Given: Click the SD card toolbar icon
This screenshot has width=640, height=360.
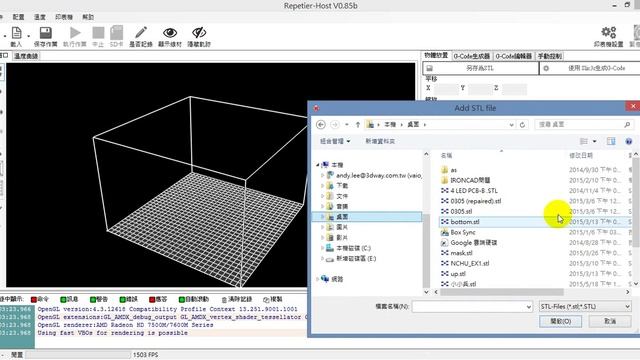Looking at the screenshot, I should [x=116, y=33].
